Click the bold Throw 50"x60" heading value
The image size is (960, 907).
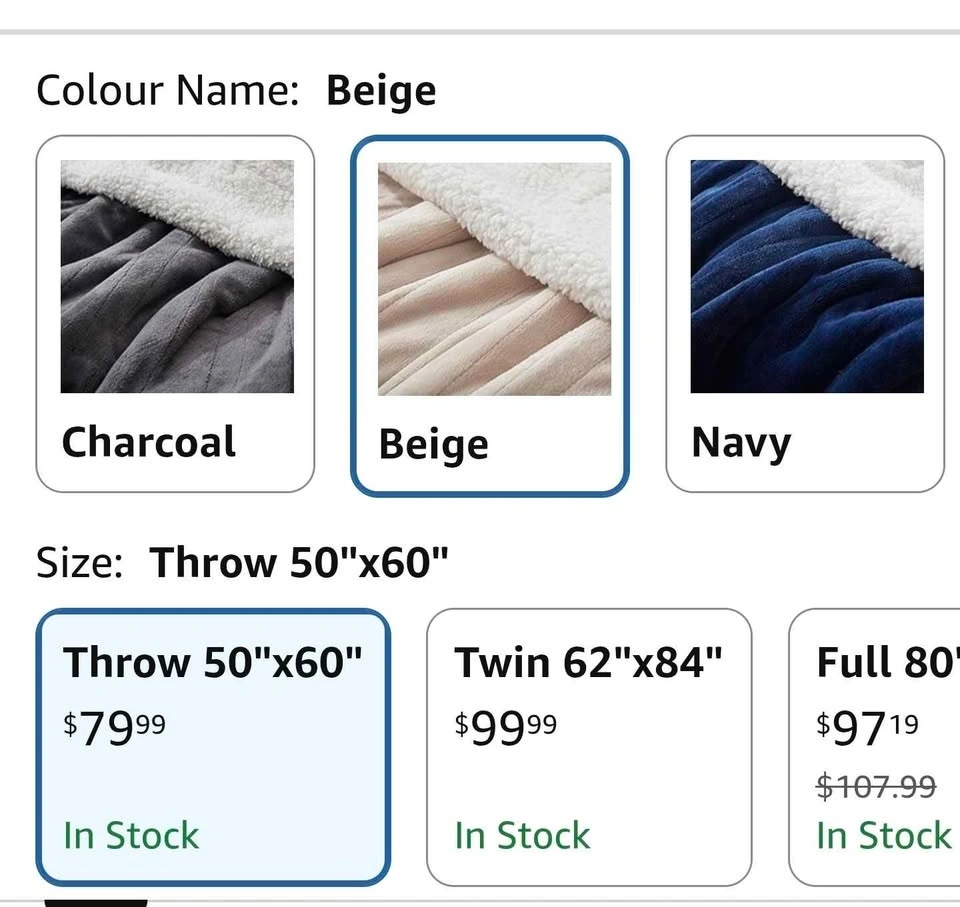[299, 563]
